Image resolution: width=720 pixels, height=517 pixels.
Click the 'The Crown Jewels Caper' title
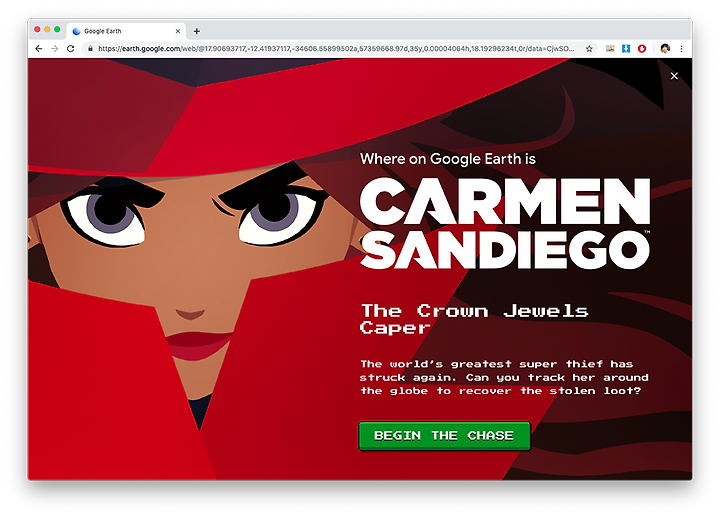tap(474, 319)
